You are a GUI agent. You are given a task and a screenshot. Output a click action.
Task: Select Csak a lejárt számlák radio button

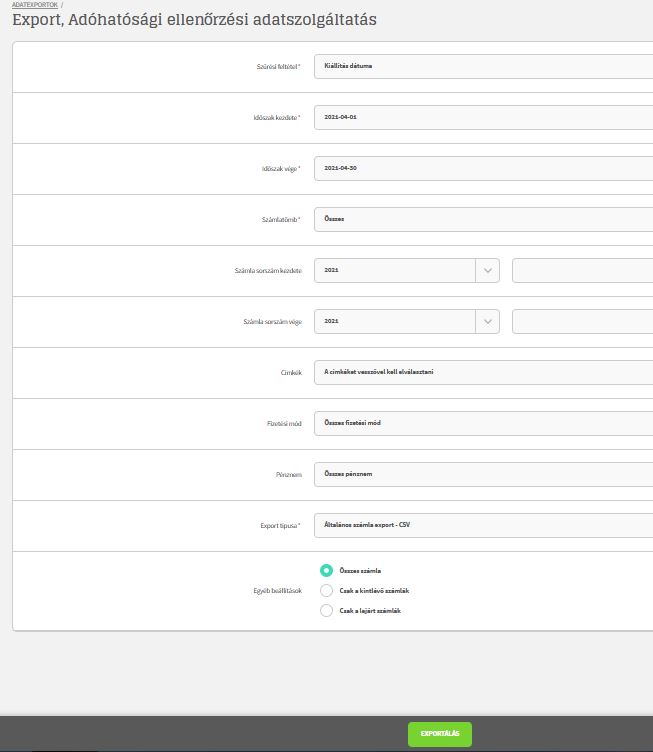(x=326, y=610)
